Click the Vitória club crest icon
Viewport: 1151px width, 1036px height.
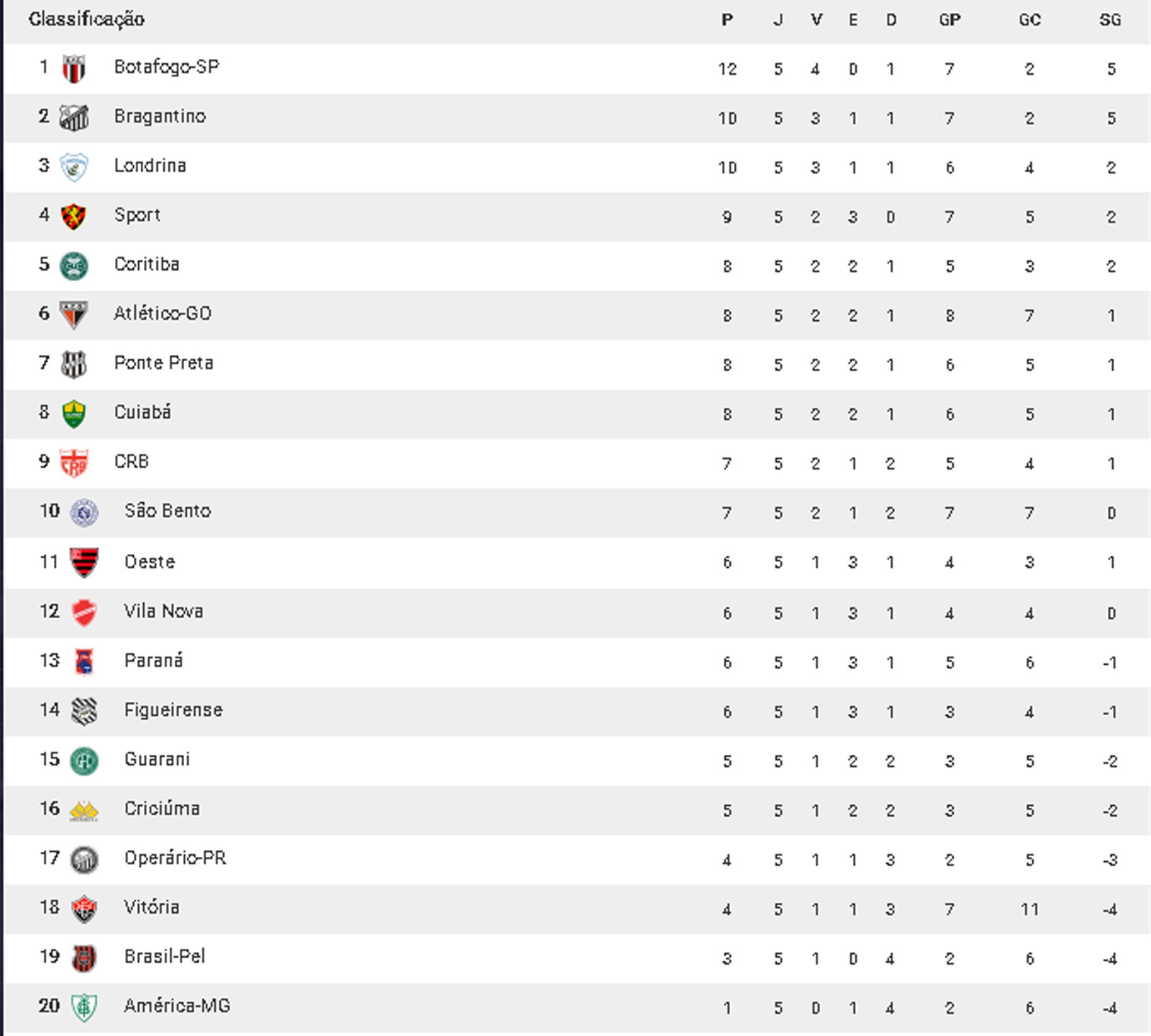(x=84, y=909)
